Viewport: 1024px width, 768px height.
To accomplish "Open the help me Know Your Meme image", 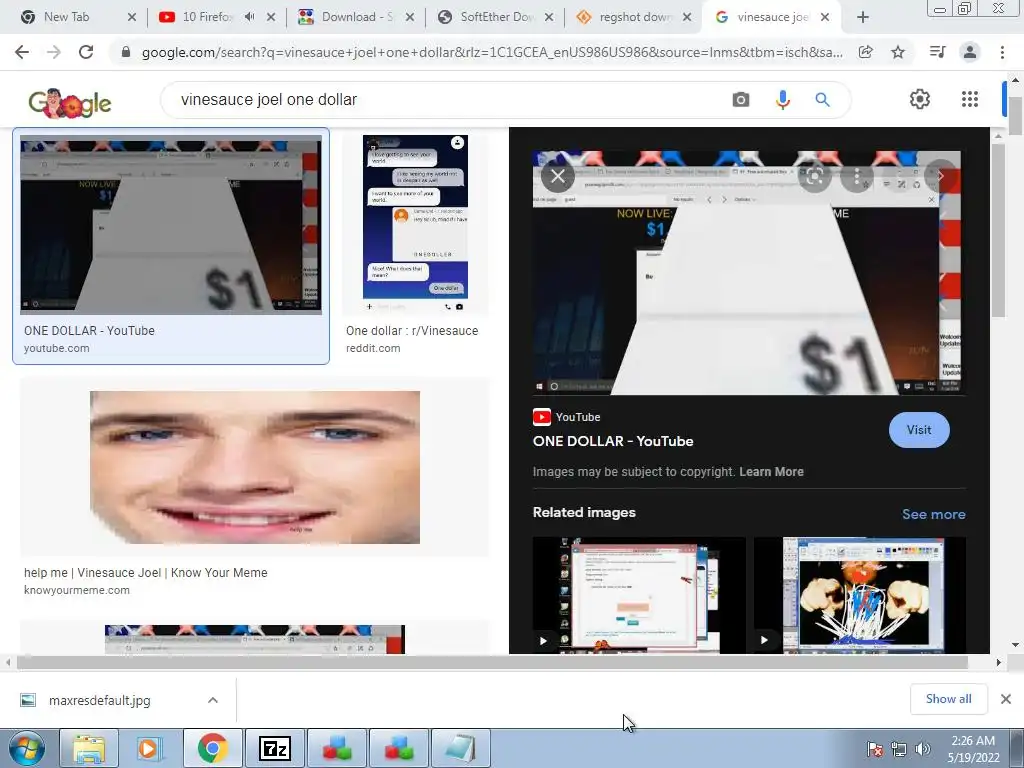I will coord(255,467).
